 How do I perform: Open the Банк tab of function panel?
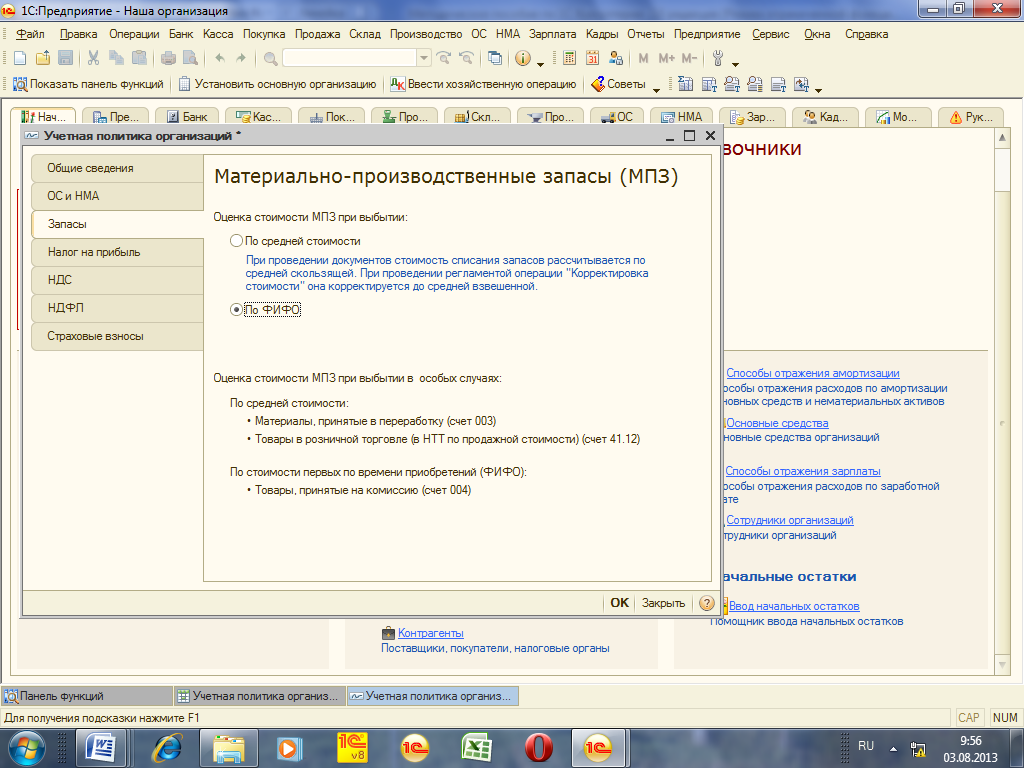(187, 117)
